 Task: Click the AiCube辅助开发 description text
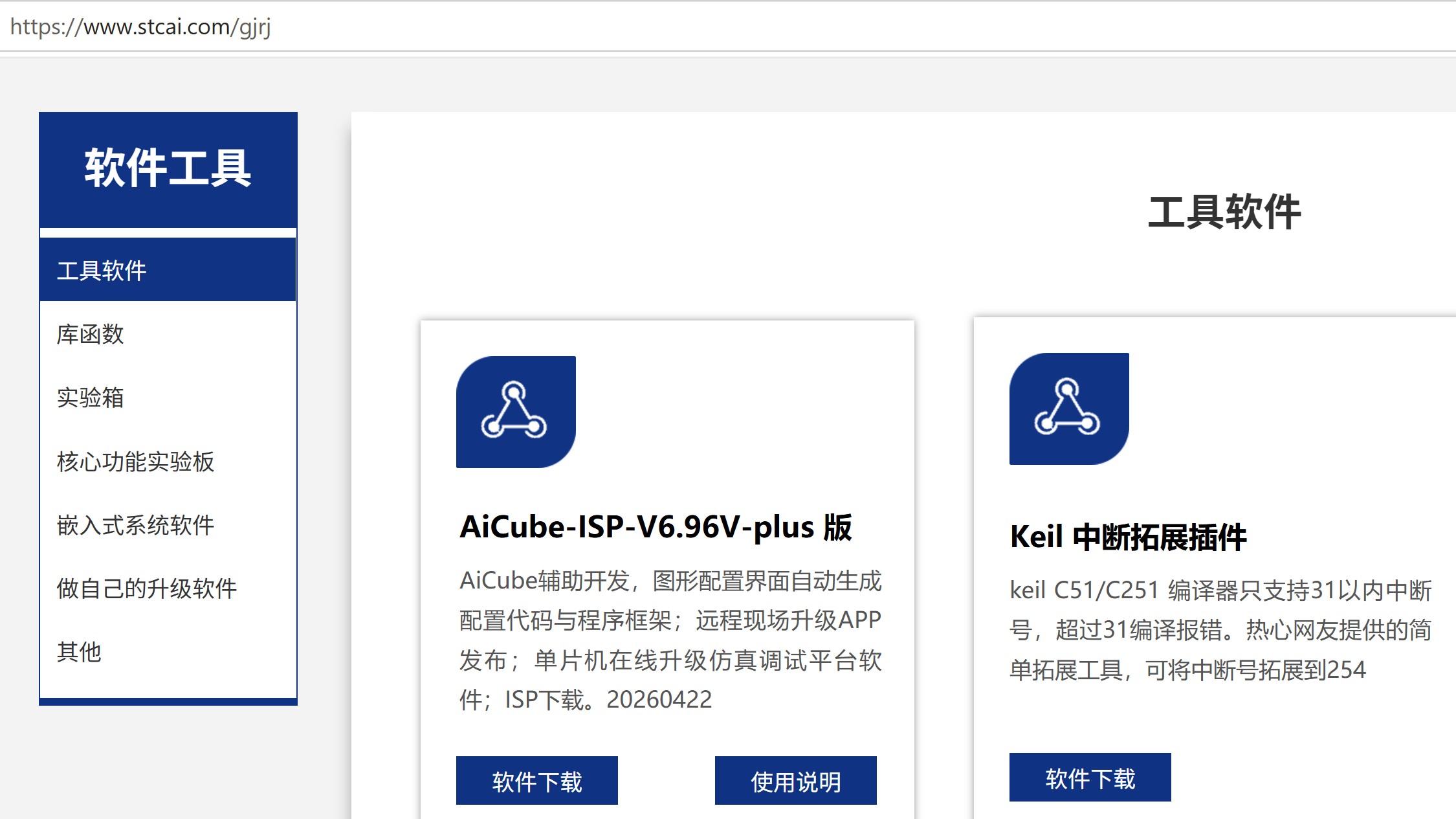[x=670, y=640]
